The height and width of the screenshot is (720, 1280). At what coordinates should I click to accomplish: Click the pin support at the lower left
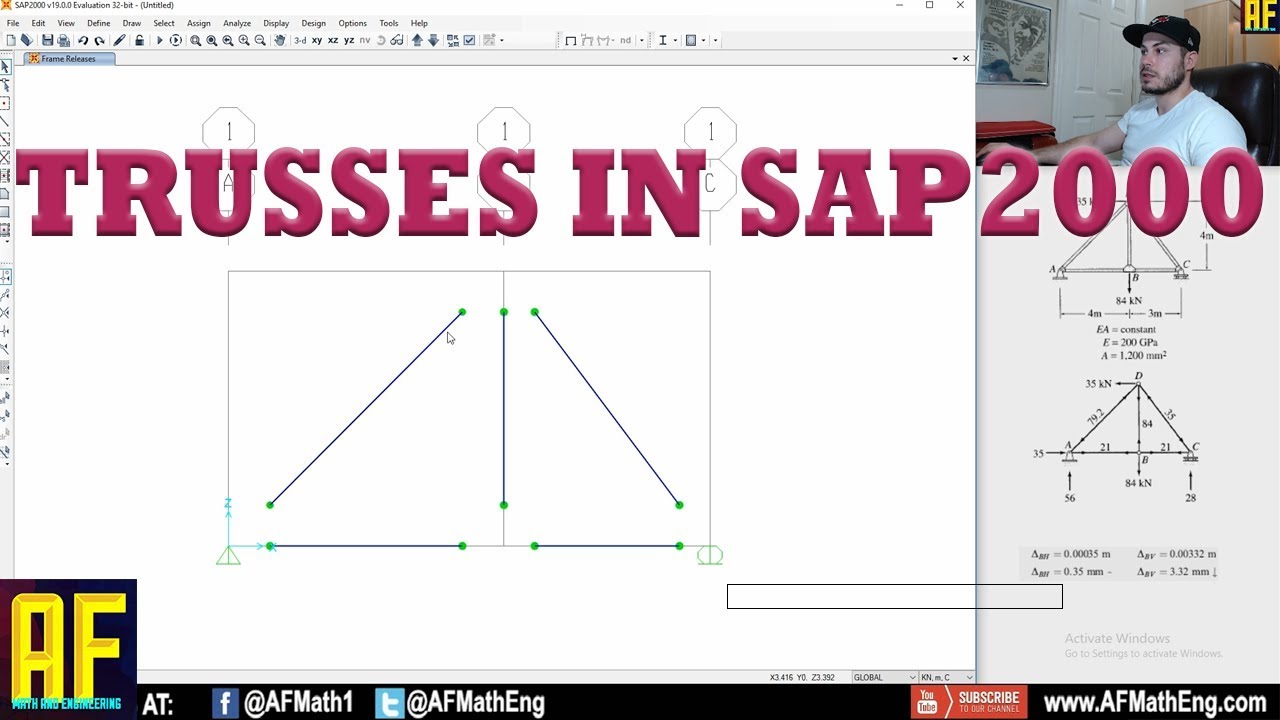coord(228,555)
